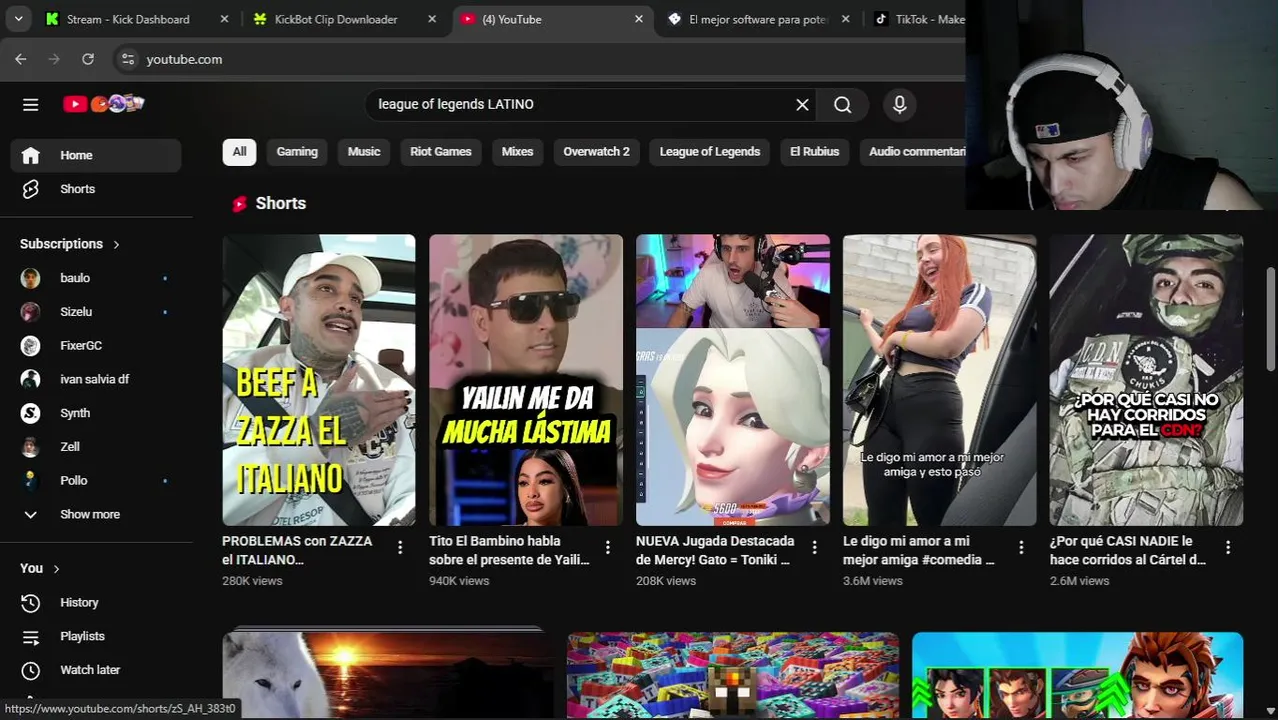Open Watch later in the sidebar
Viewport: 1278px width, 720px height.
(96, 670)
